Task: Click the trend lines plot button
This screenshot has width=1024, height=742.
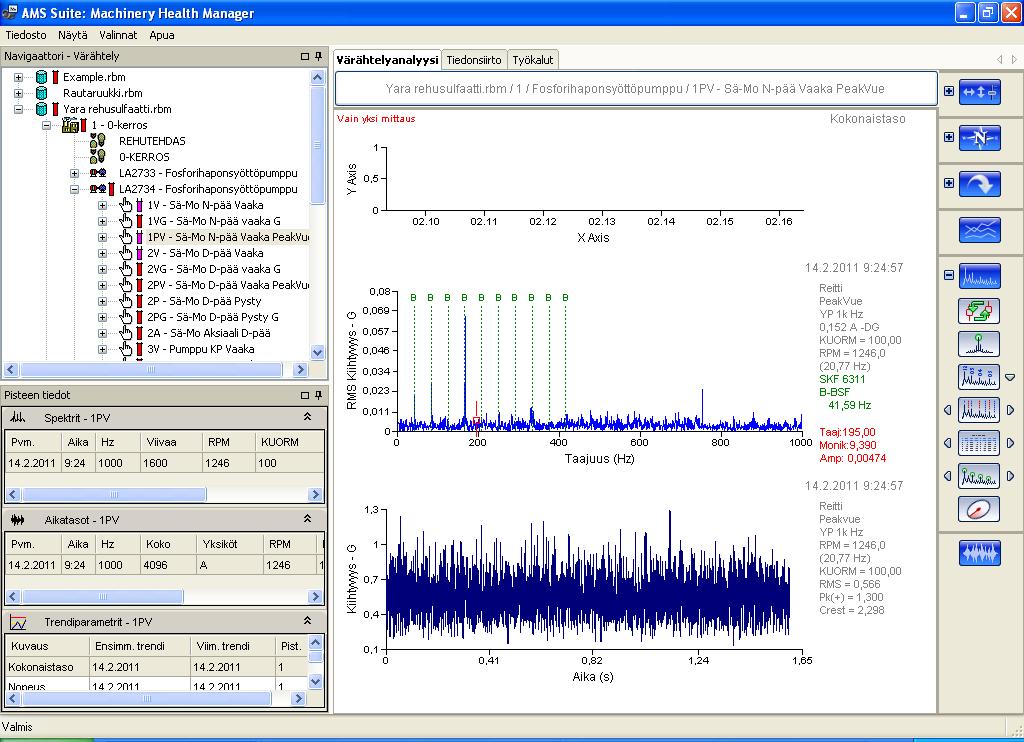Action: [980, 230]
